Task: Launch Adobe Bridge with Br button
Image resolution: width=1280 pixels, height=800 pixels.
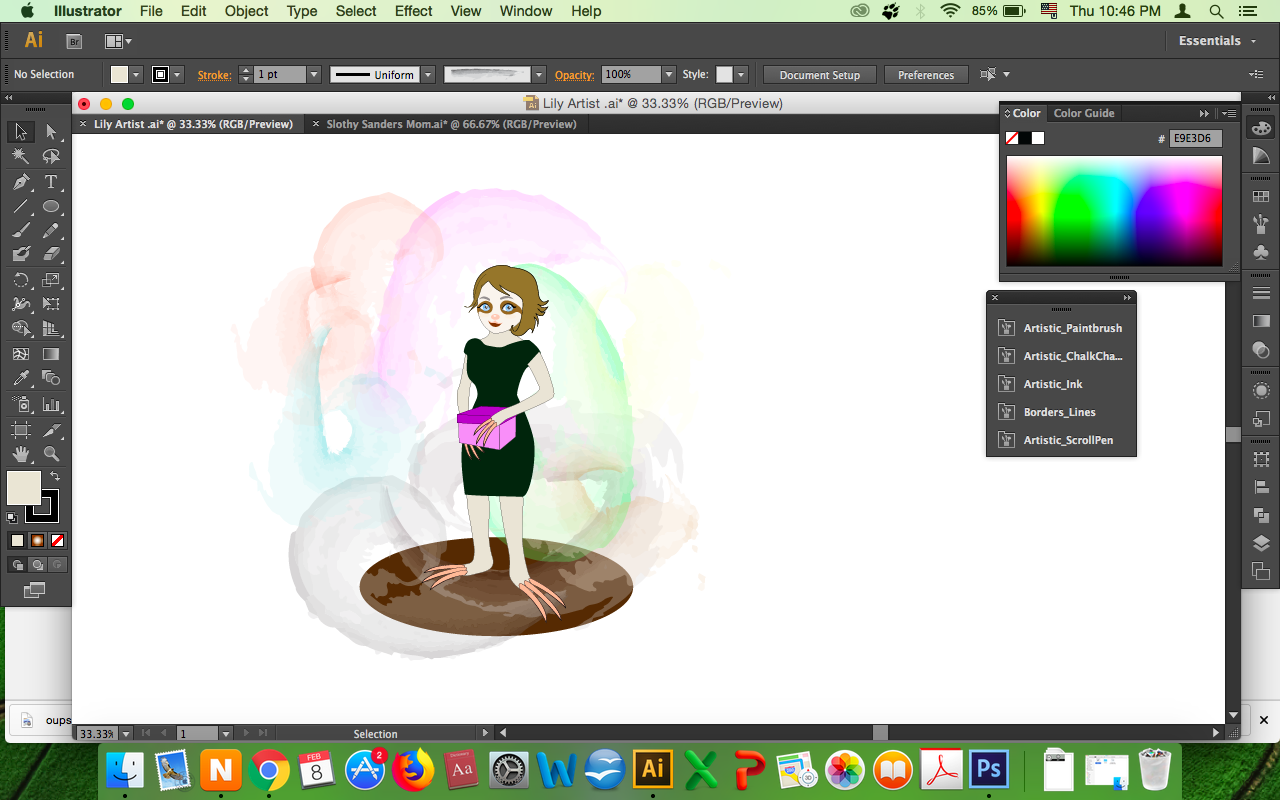Action: pos(73,41)
